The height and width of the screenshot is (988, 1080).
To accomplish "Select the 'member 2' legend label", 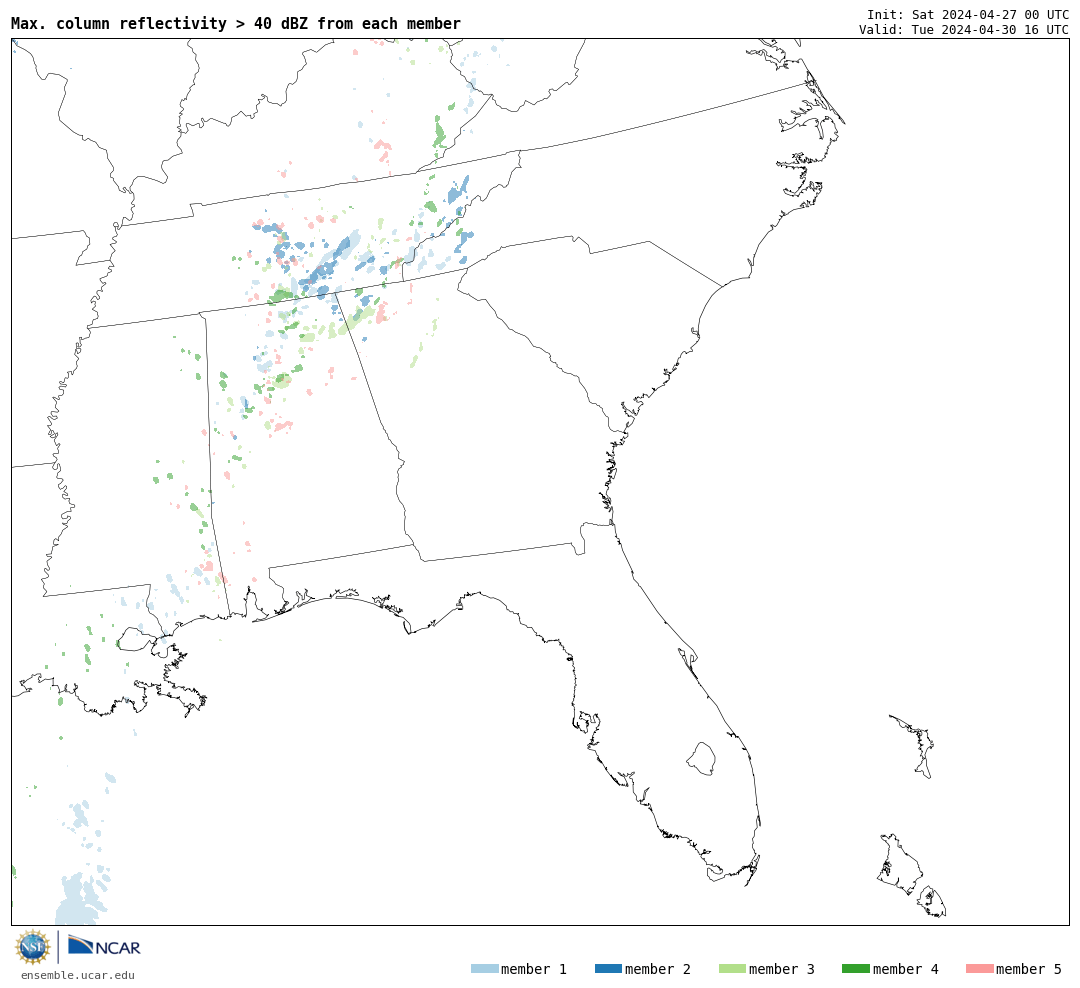I will [658, 969].
